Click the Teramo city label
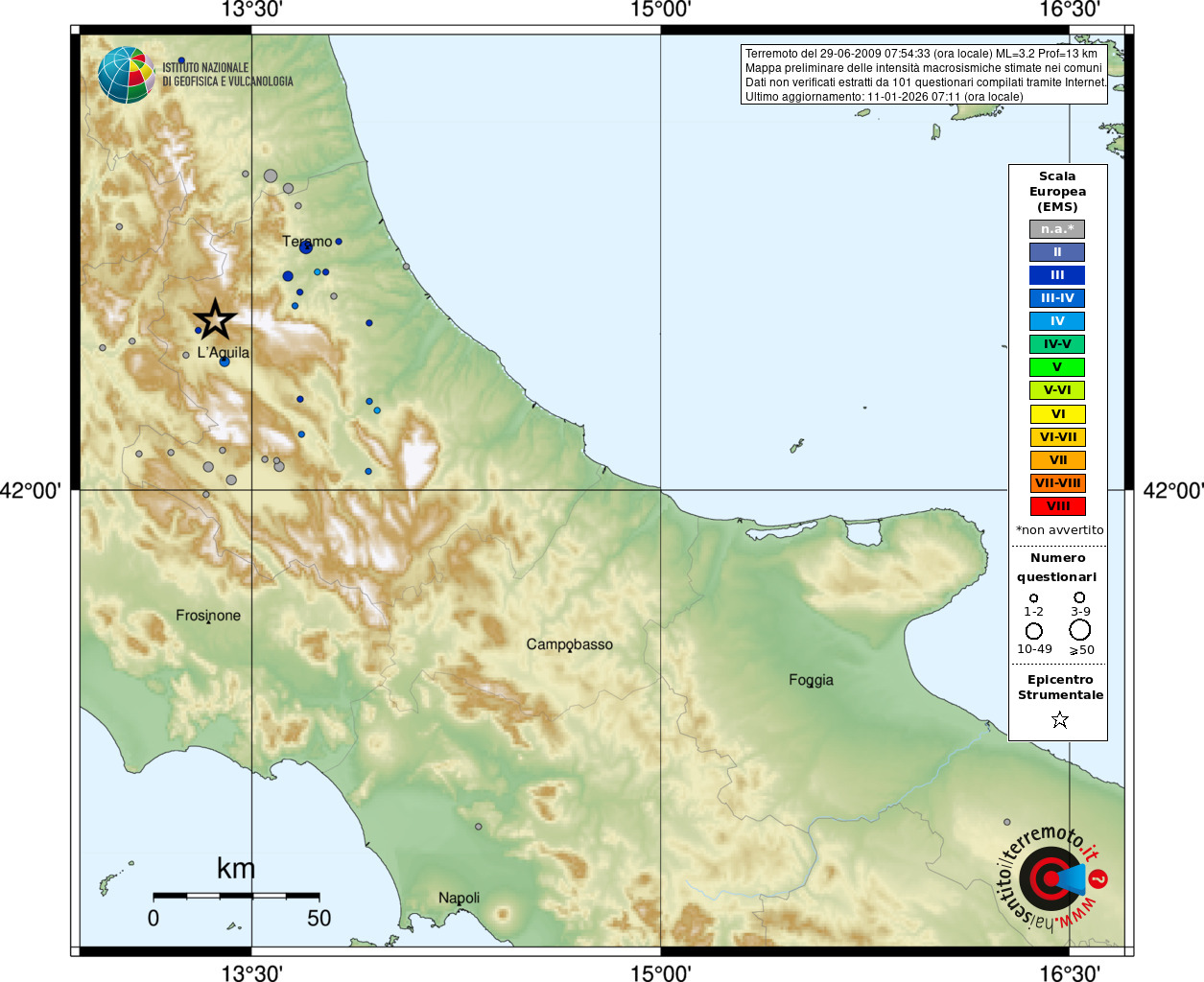This screenshot has height=982, width=1204. point(307,242)
